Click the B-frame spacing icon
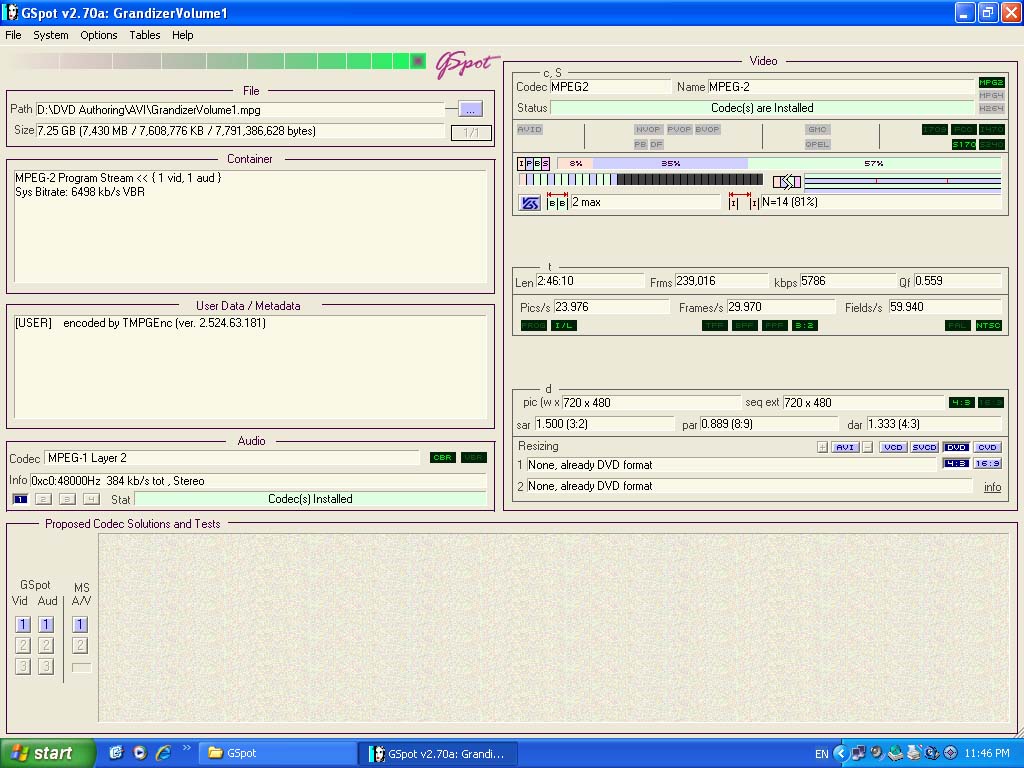This screenshot has width=1024, height=768. 556,202
